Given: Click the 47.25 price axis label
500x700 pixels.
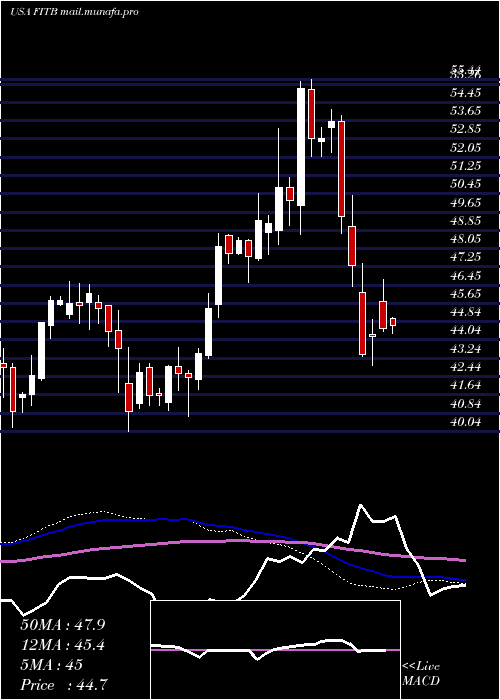Looking at the screenshot, I should 465,257.
